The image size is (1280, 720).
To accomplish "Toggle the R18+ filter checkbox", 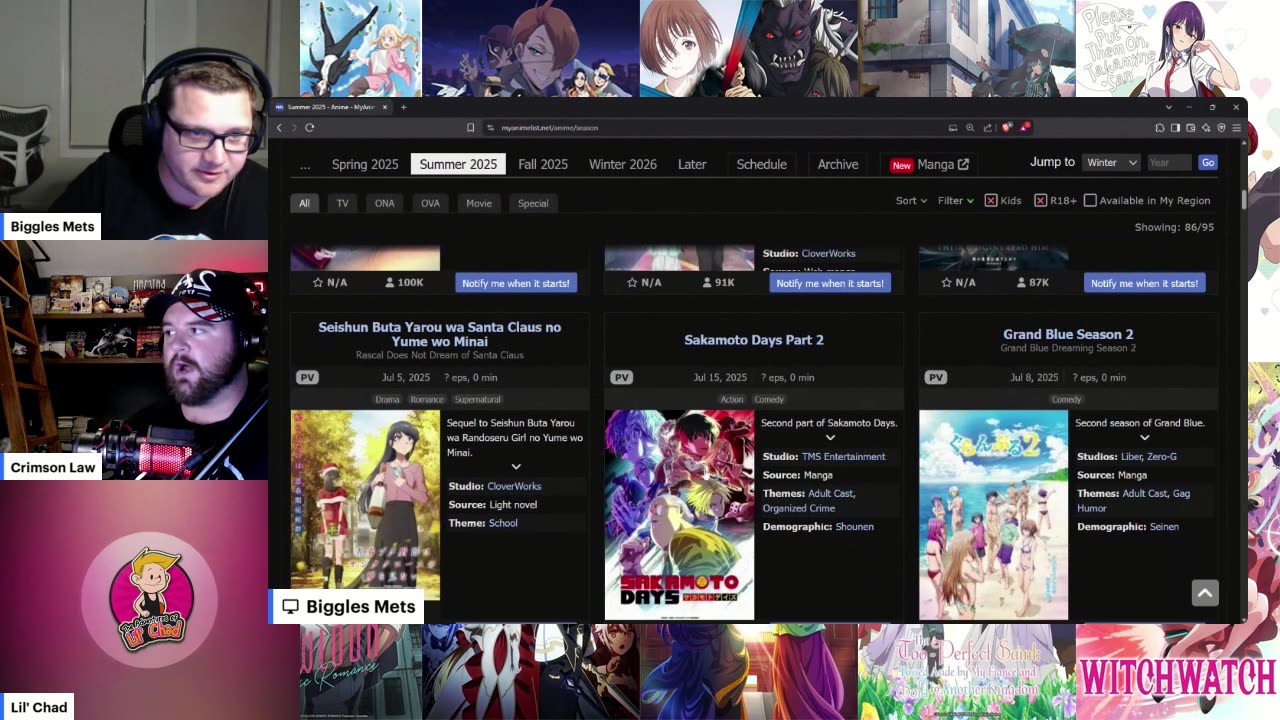I will [x=1040, y=200].
